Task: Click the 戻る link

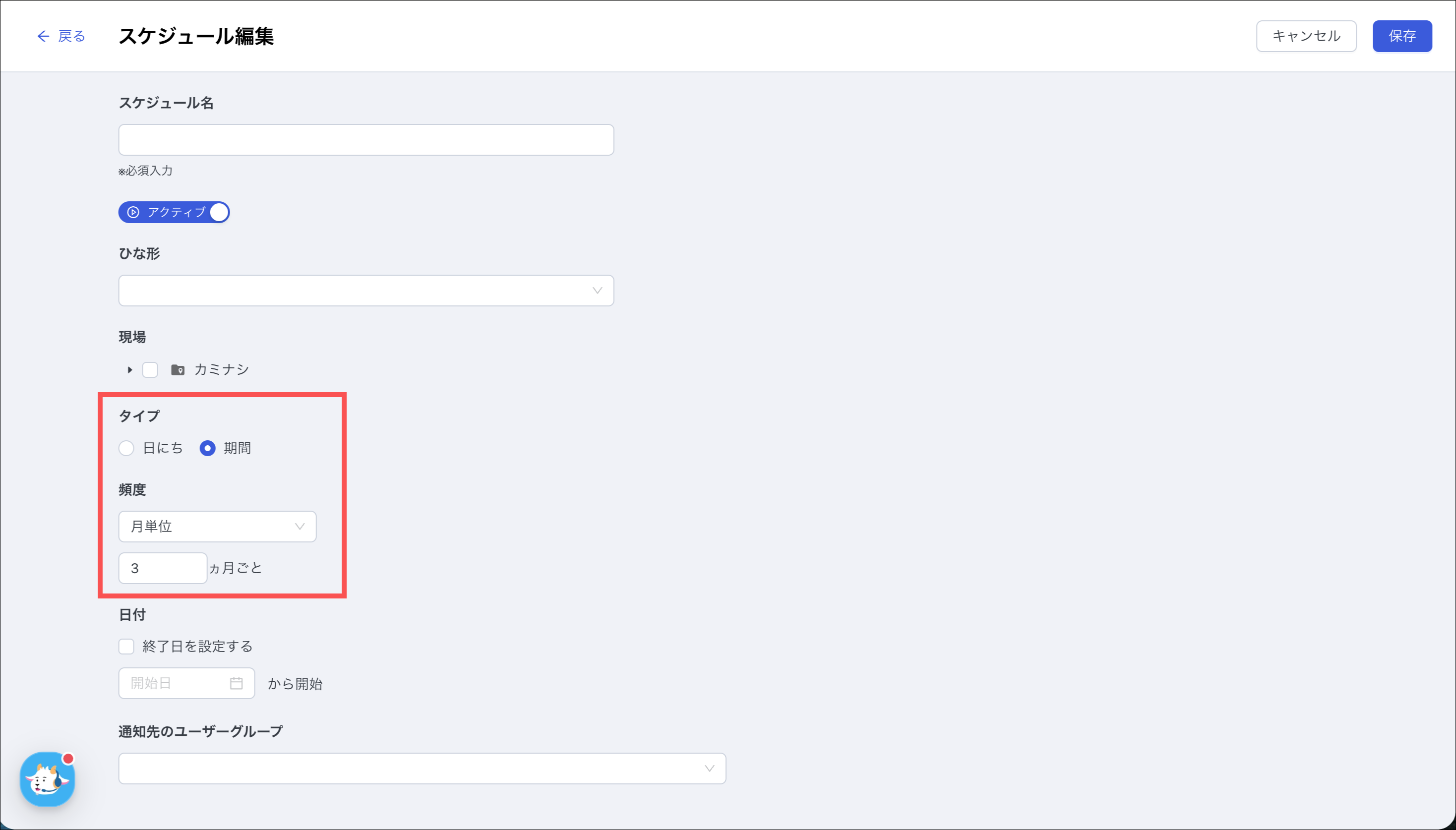Action: click(71, 37)
